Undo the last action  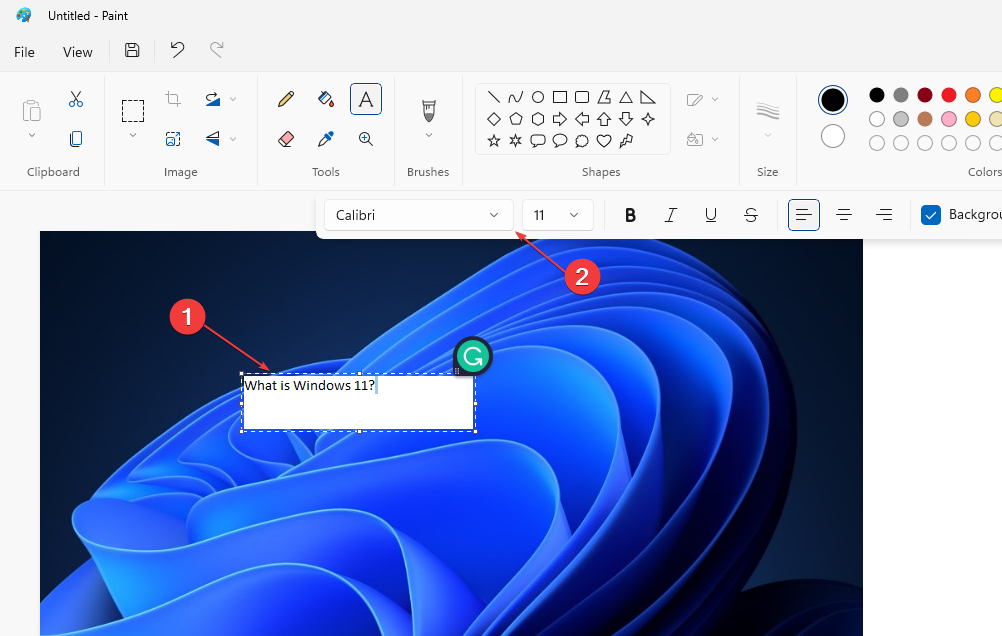[177, 50]
